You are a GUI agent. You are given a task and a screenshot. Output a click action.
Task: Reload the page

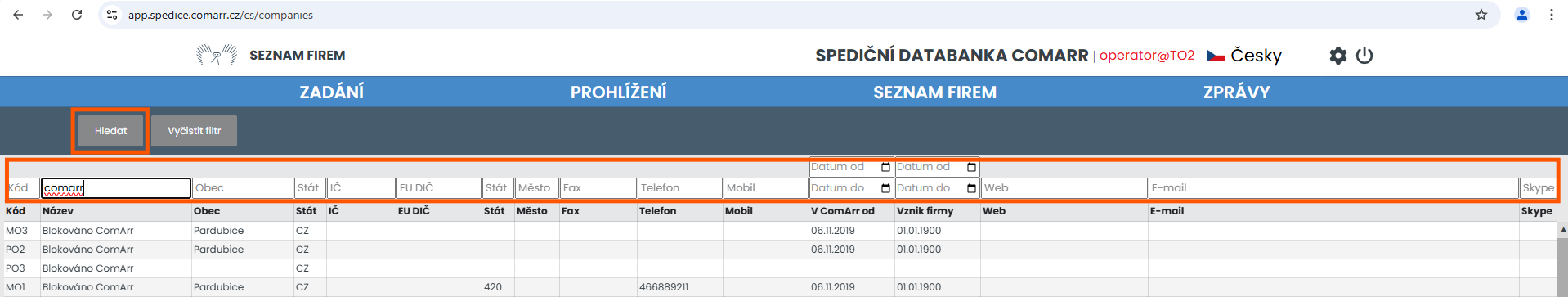77,15
